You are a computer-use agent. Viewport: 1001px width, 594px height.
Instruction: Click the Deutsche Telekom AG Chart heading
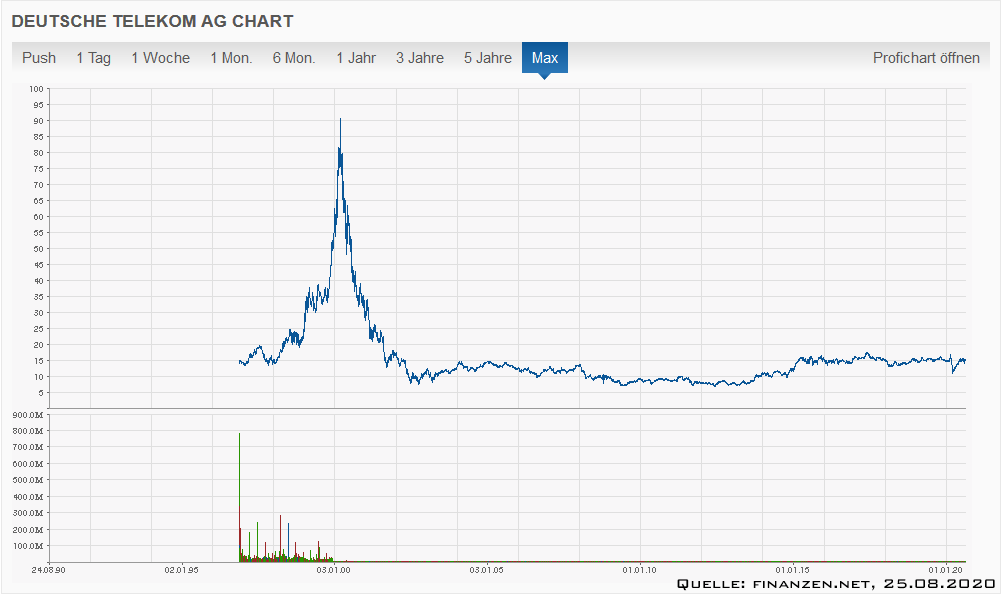(x=152, y=21)
